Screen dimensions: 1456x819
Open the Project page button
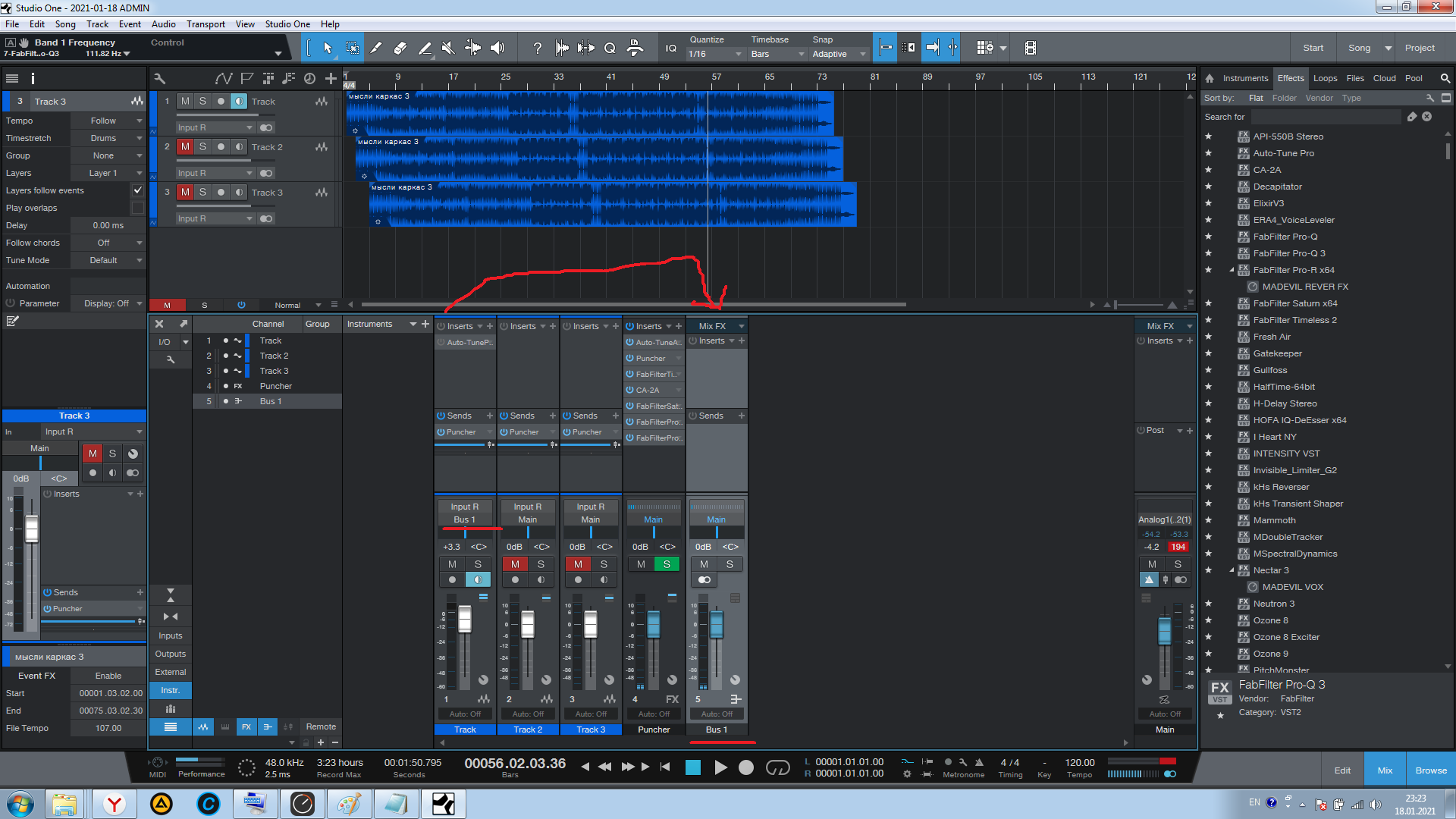(1420, 48)
